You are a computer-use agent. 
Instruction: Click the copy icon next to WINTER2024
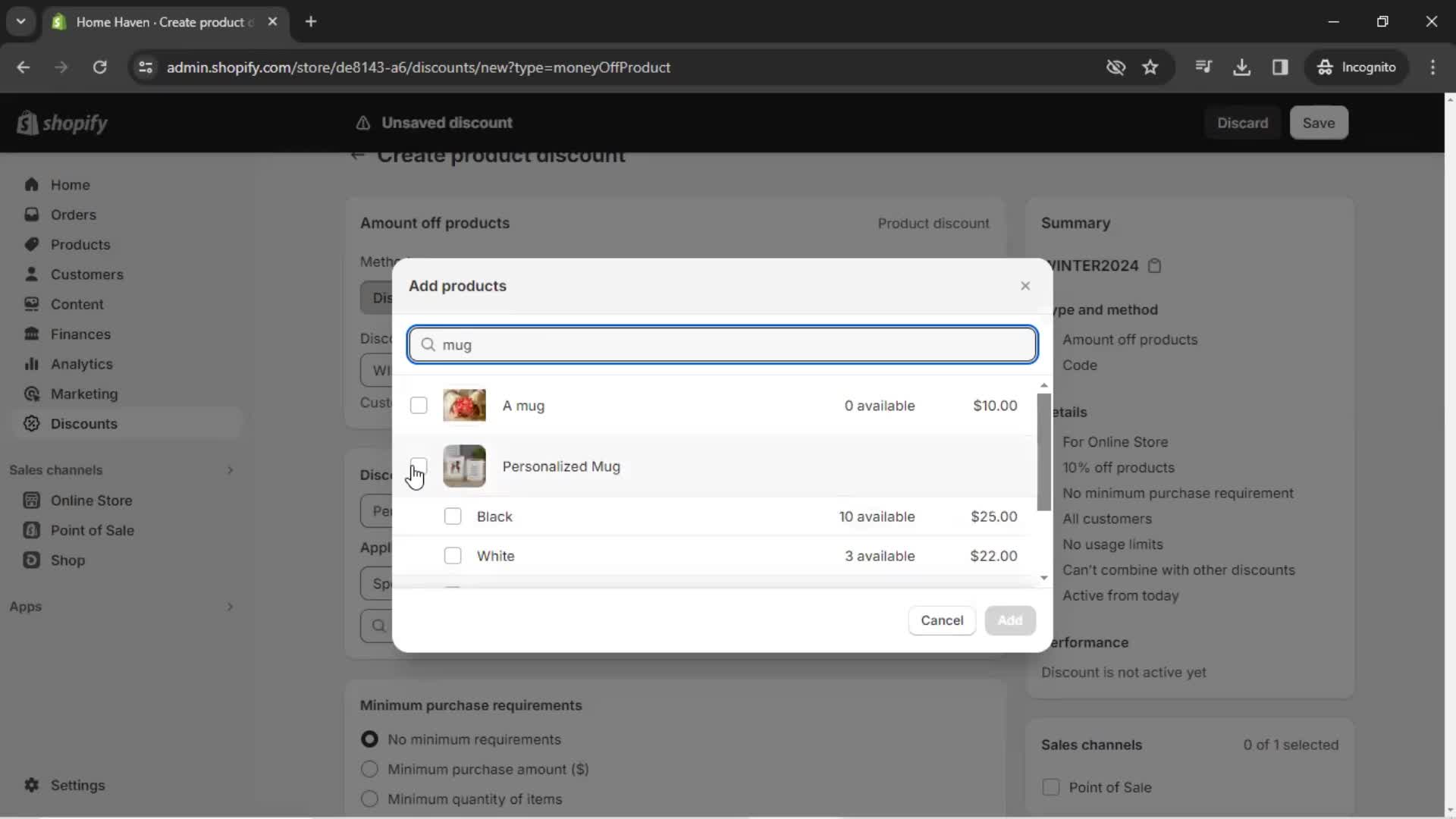point(1159,265)
